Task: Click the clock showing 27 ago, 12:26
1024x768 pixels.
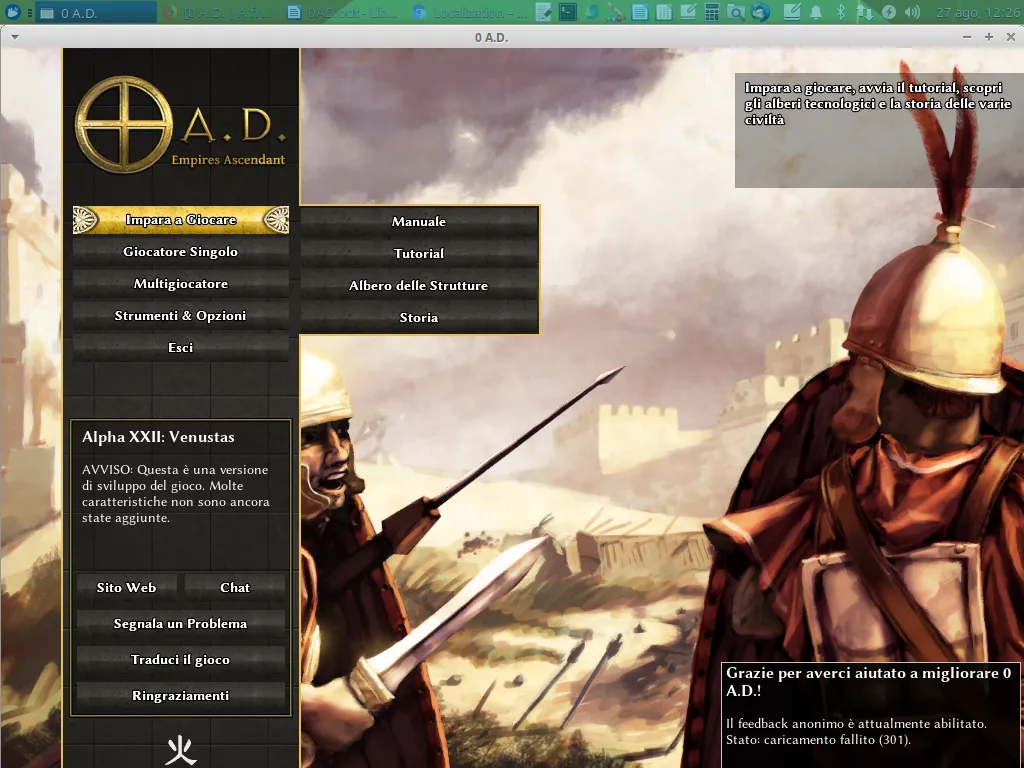Action: pyautogui.click(x=978, y=12)
